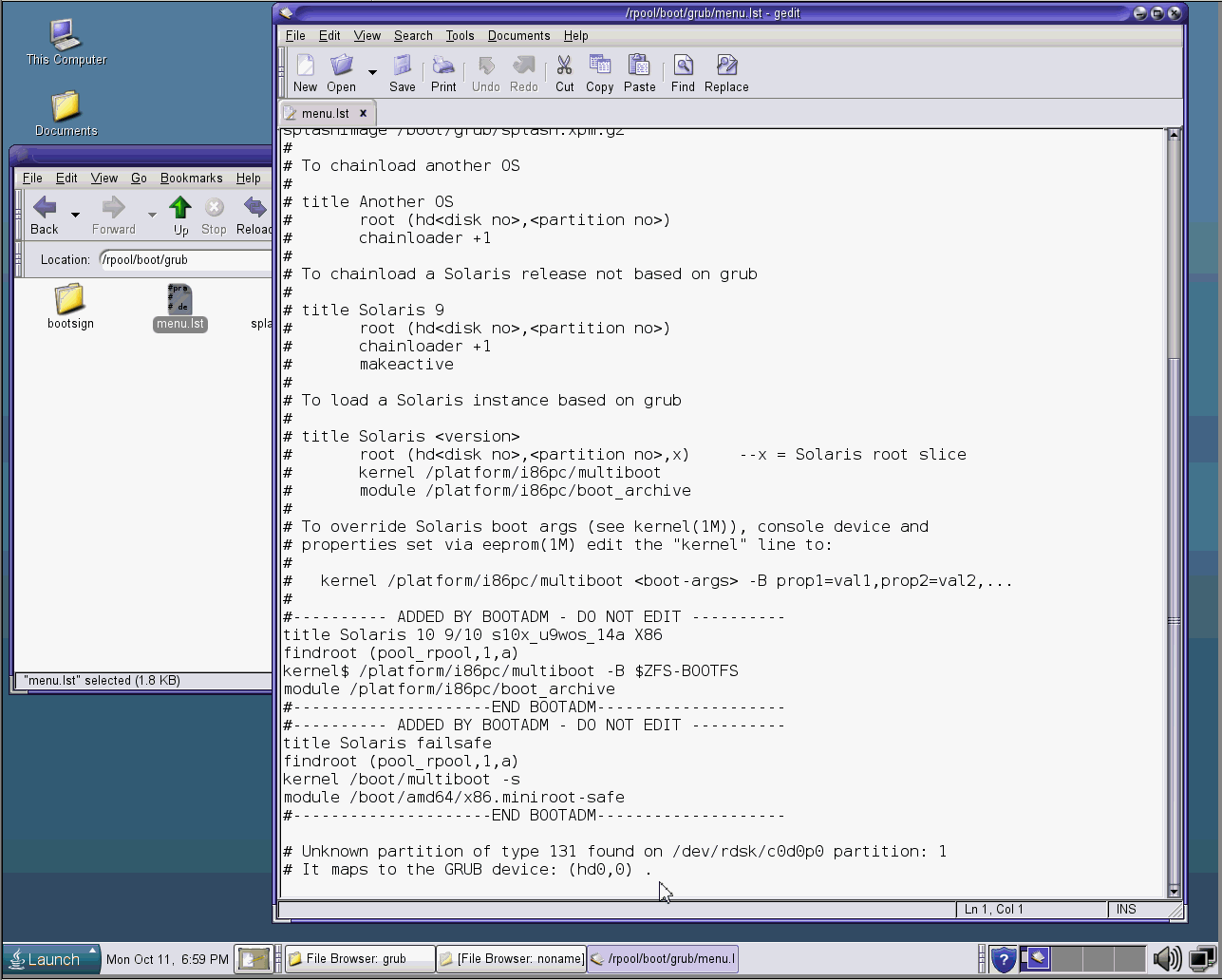
Task: Switch to /rpool/boot/grub/menu.lst taskbar button
Action: pos(663,959)
